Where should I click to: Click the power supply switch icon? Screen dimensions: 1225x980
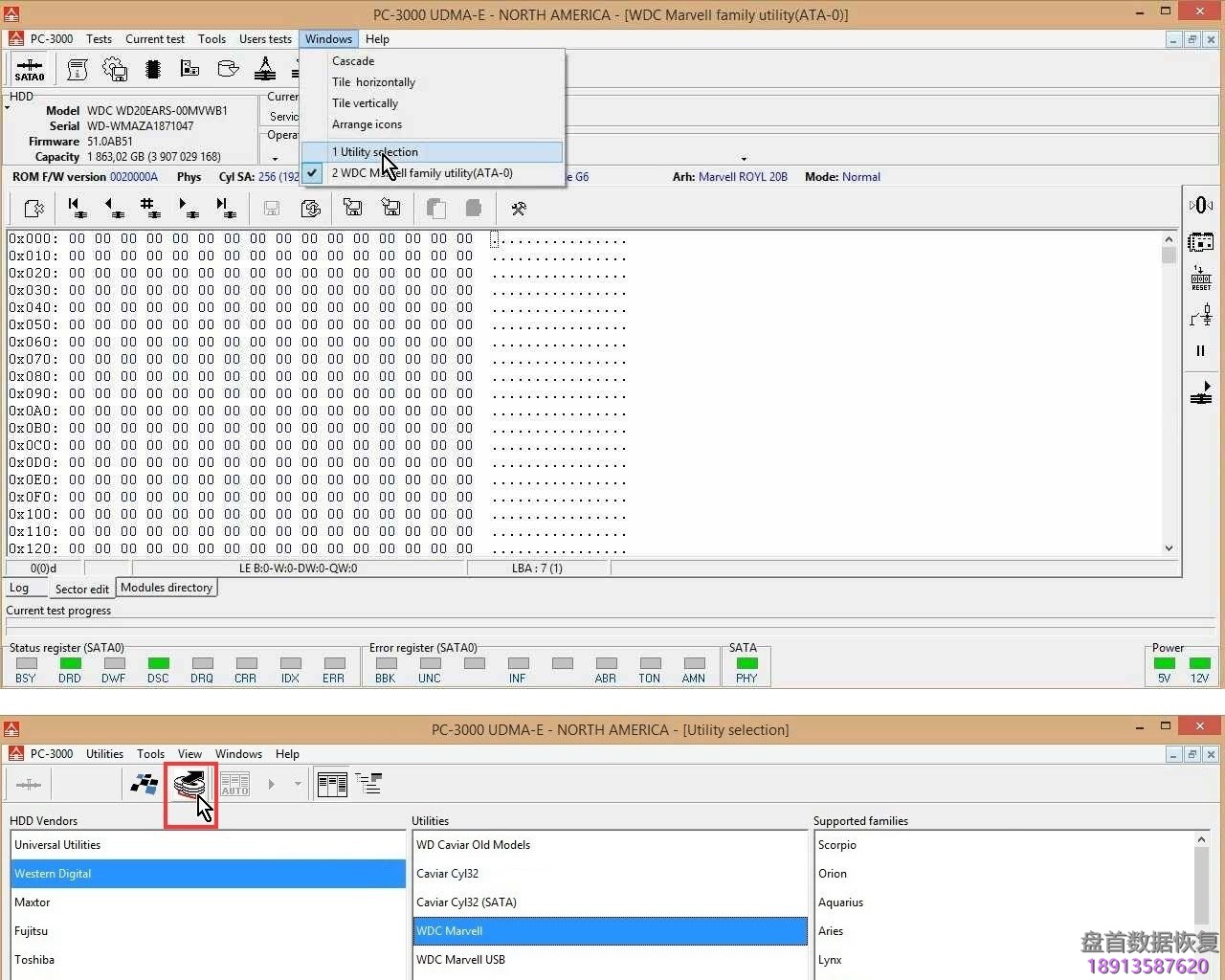[1200, 315]
